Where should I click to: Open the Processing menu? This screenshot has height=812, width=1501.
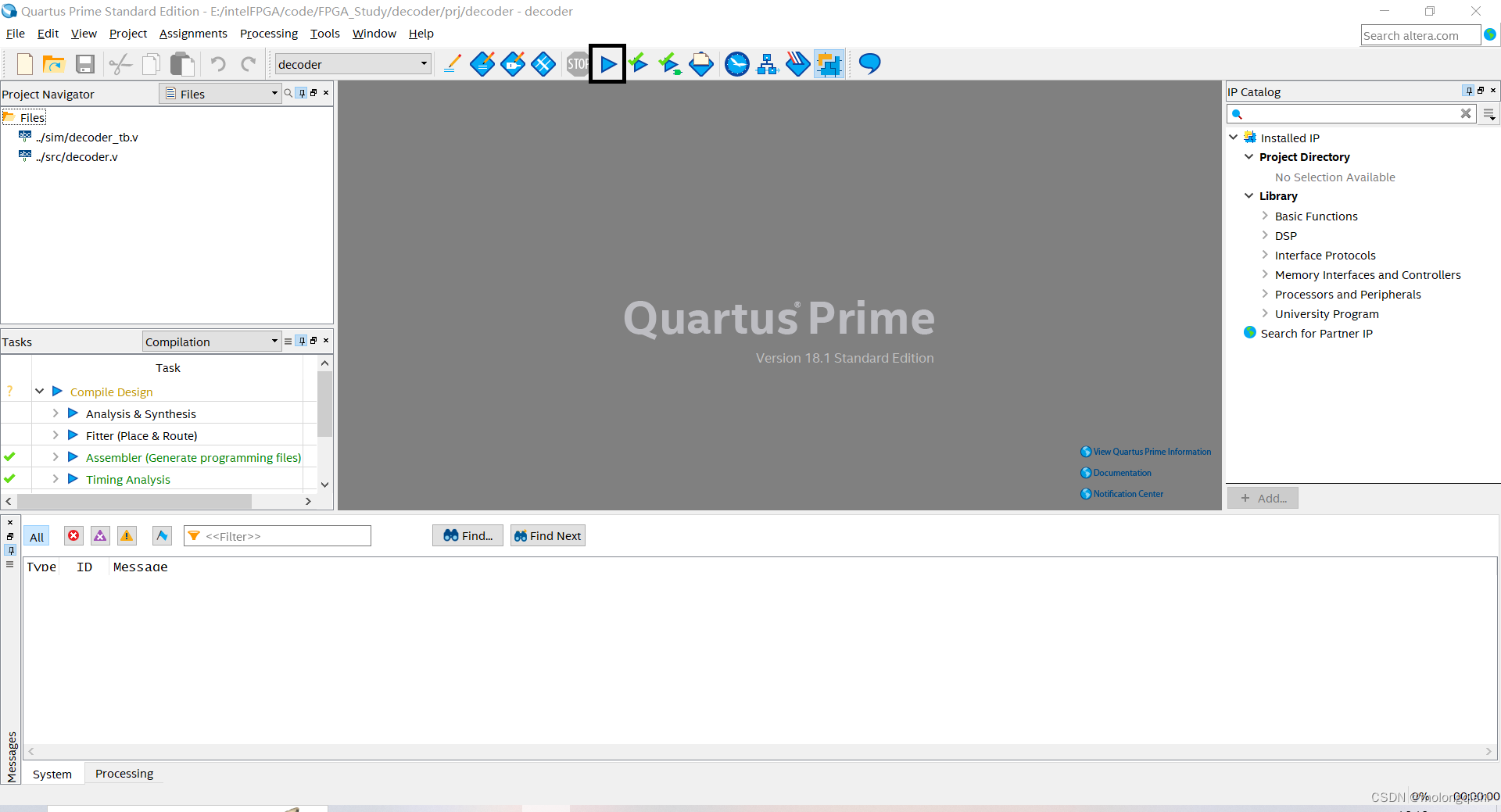(269, 34)
